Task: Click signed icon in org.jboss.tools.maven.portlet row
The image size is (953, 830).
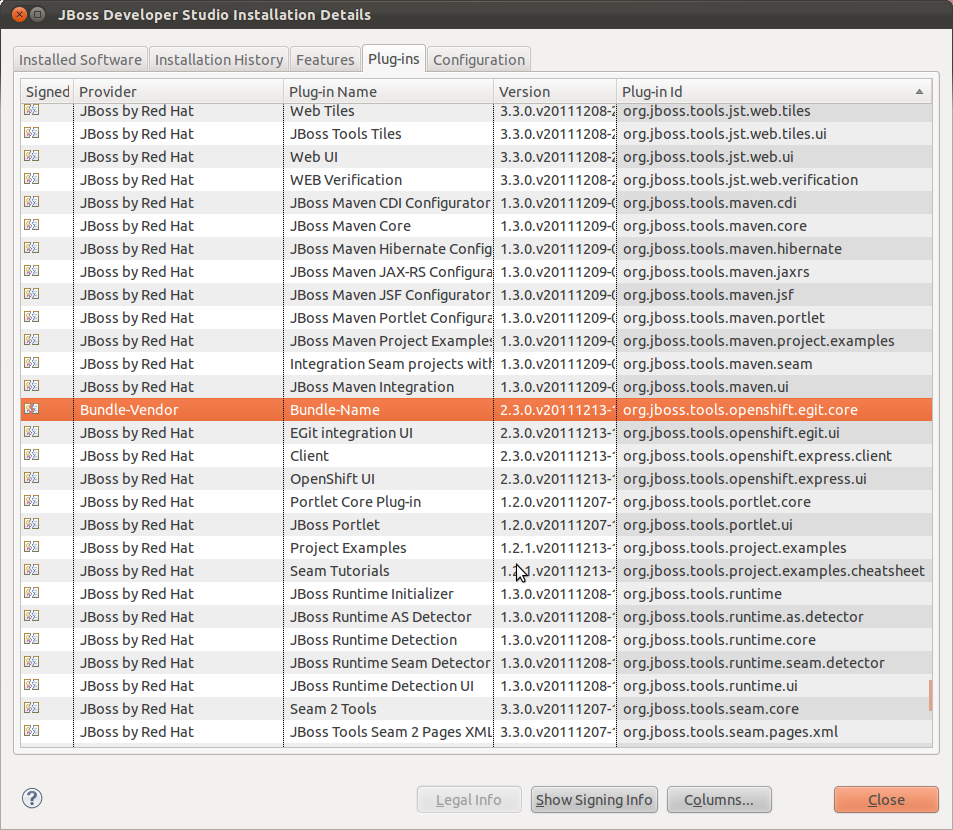Action: pos(32,317)
